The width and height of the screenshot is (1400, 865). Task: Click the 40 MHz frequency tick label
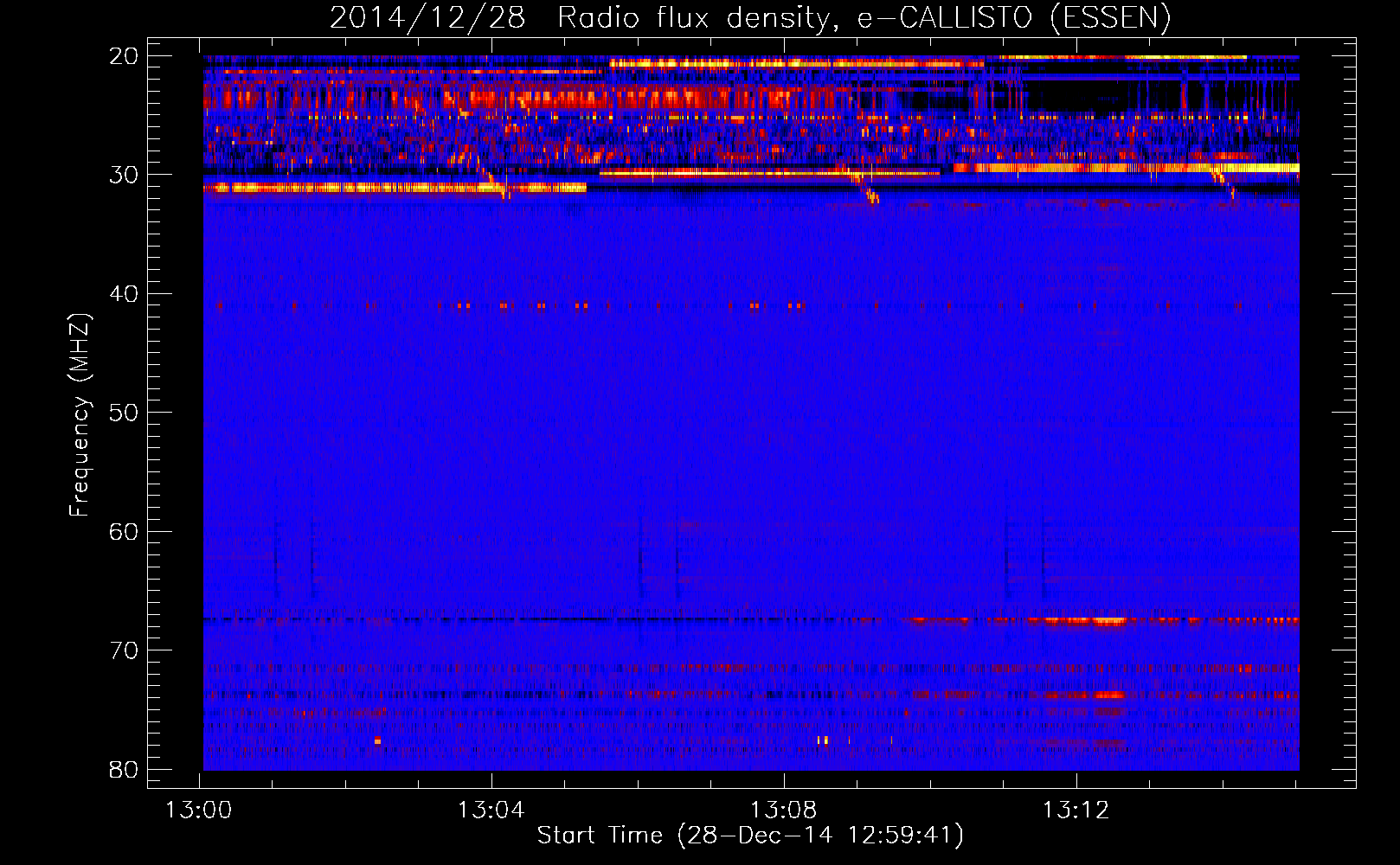(124, 294)
